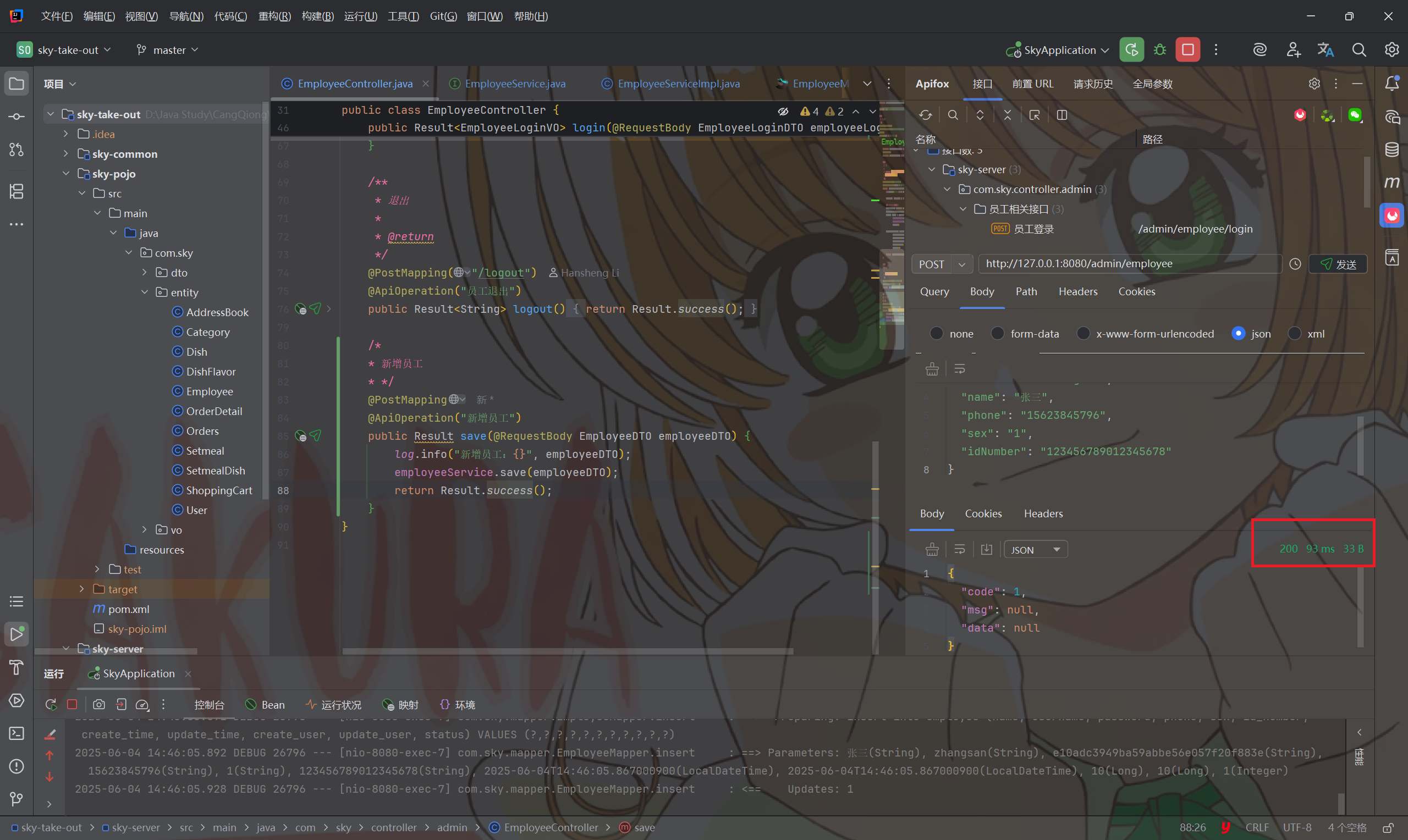This screenshot has width=1408, height=840.
Task: Open the Maven tool window icon
Action: coord(1392,183)
